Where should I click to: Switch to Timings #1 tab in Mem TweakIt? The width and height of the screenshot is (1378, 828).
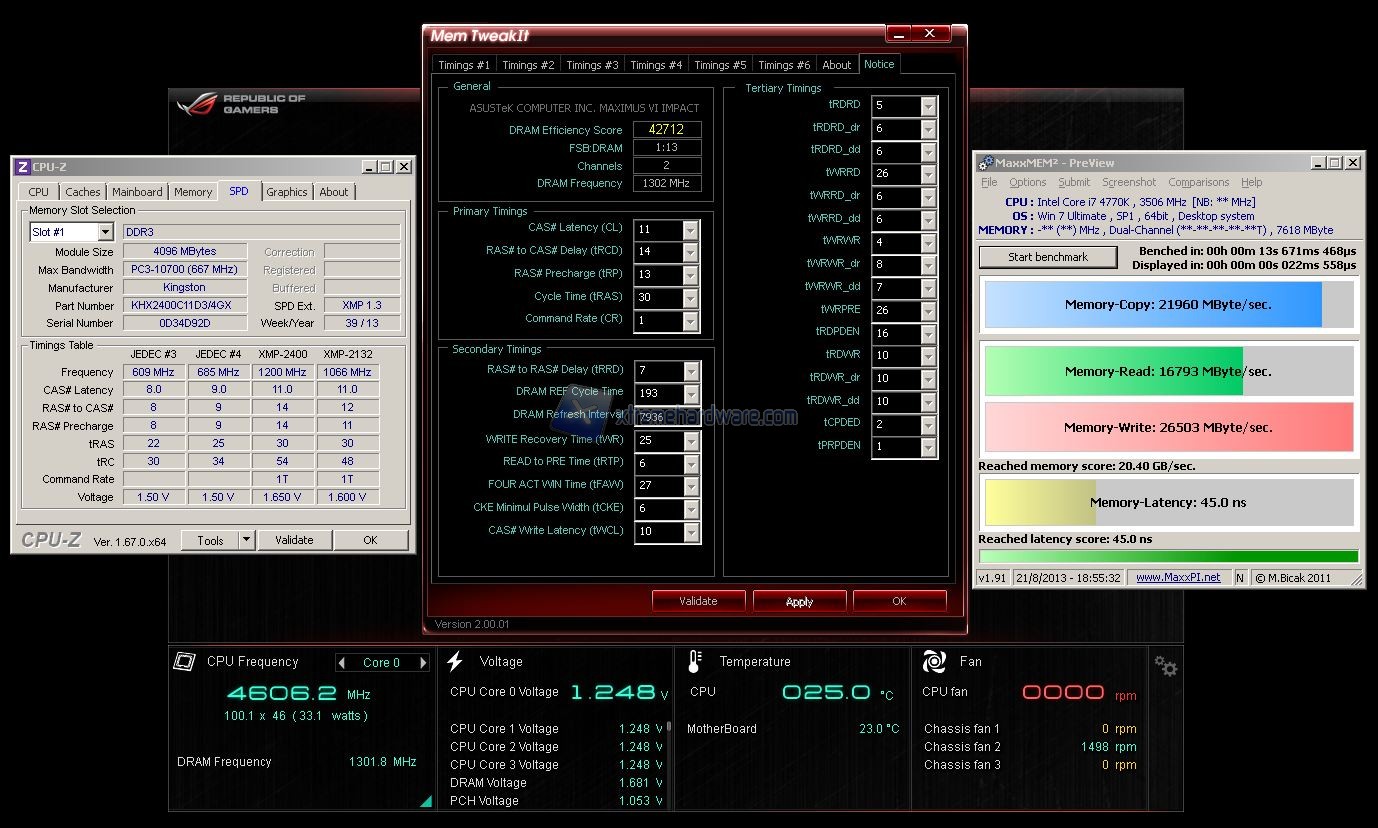(x=464, y=65)
